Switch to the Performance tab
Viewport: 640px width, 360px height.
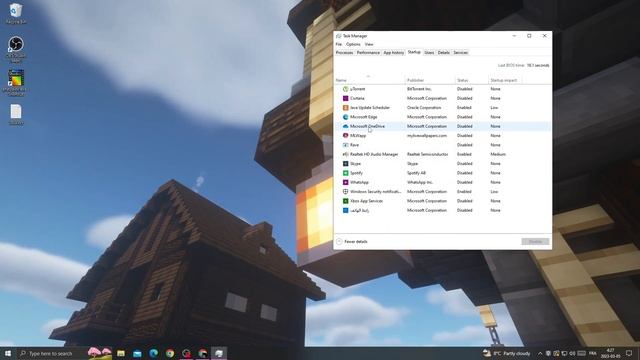coord(368,53)
